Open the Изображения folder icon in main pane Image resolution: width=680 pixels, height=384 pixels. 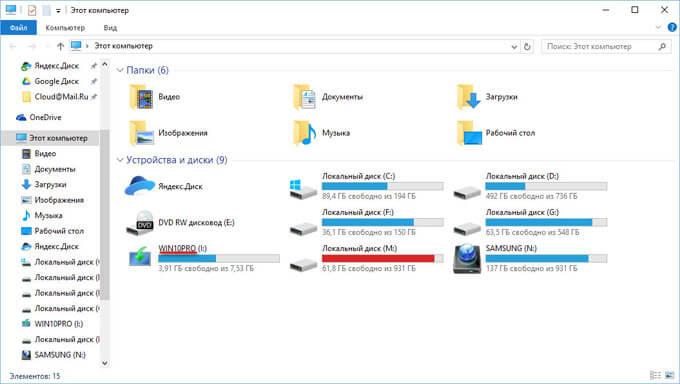[x=141, y=133]
